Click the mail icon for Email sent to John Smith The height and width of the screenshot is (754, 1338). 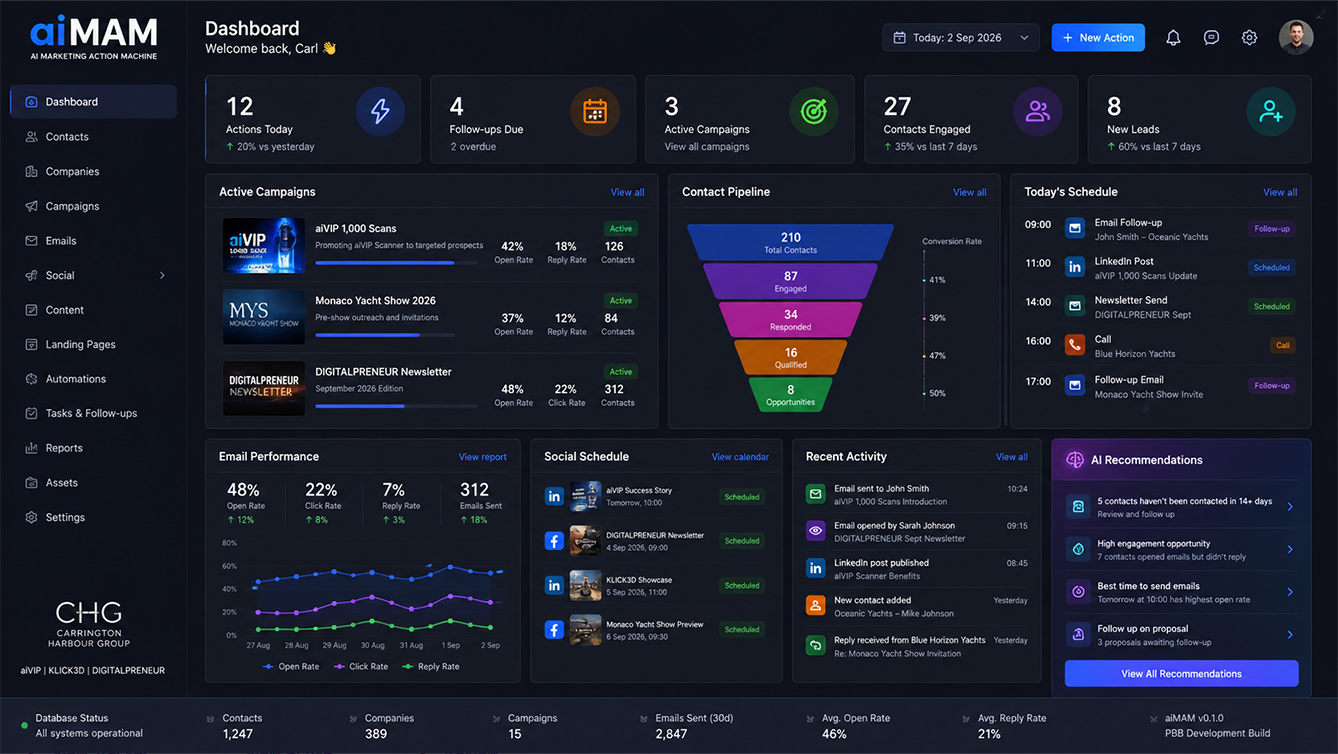pyautogui.click(x=816, y=494)
